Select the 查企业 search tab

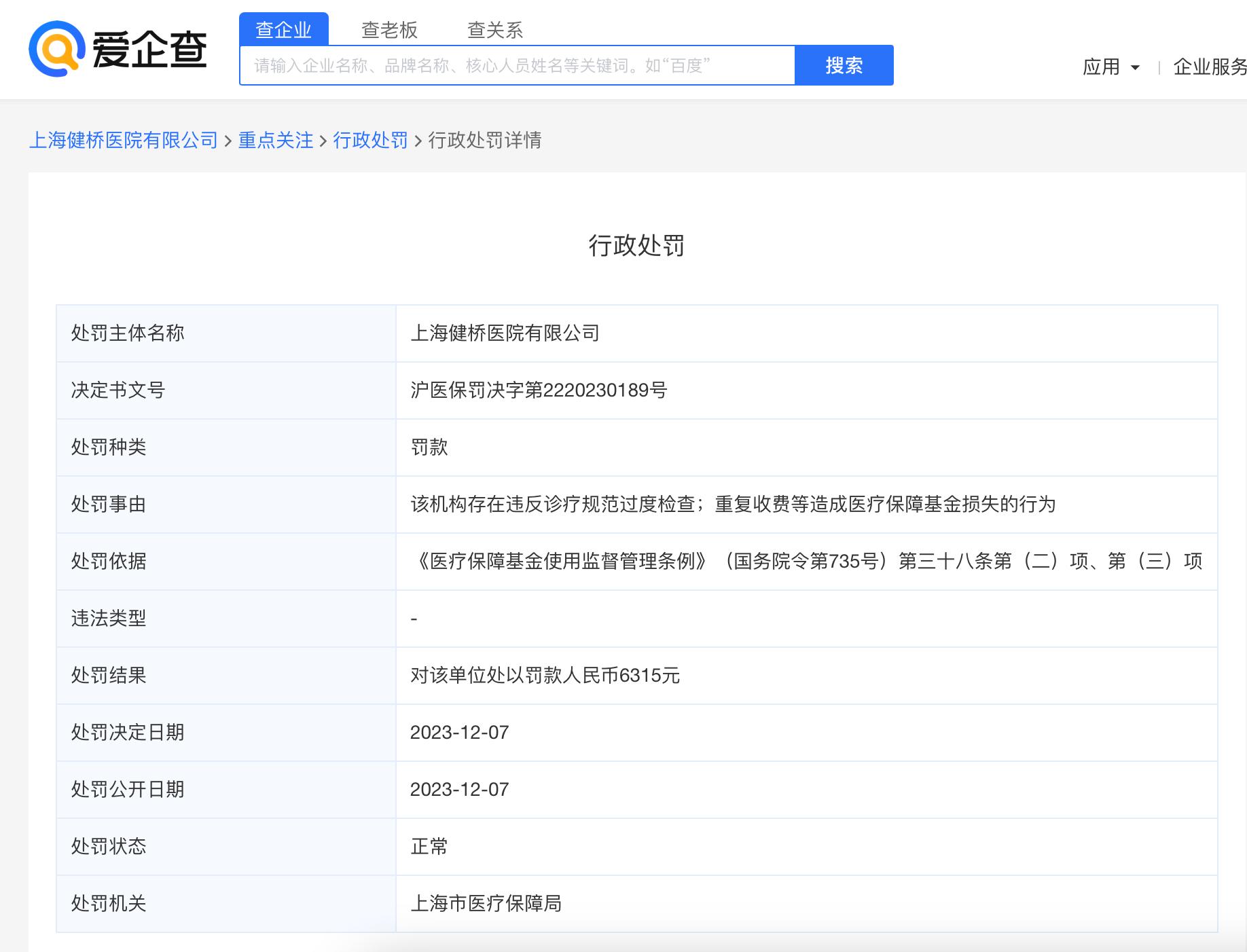pos(283,30)
